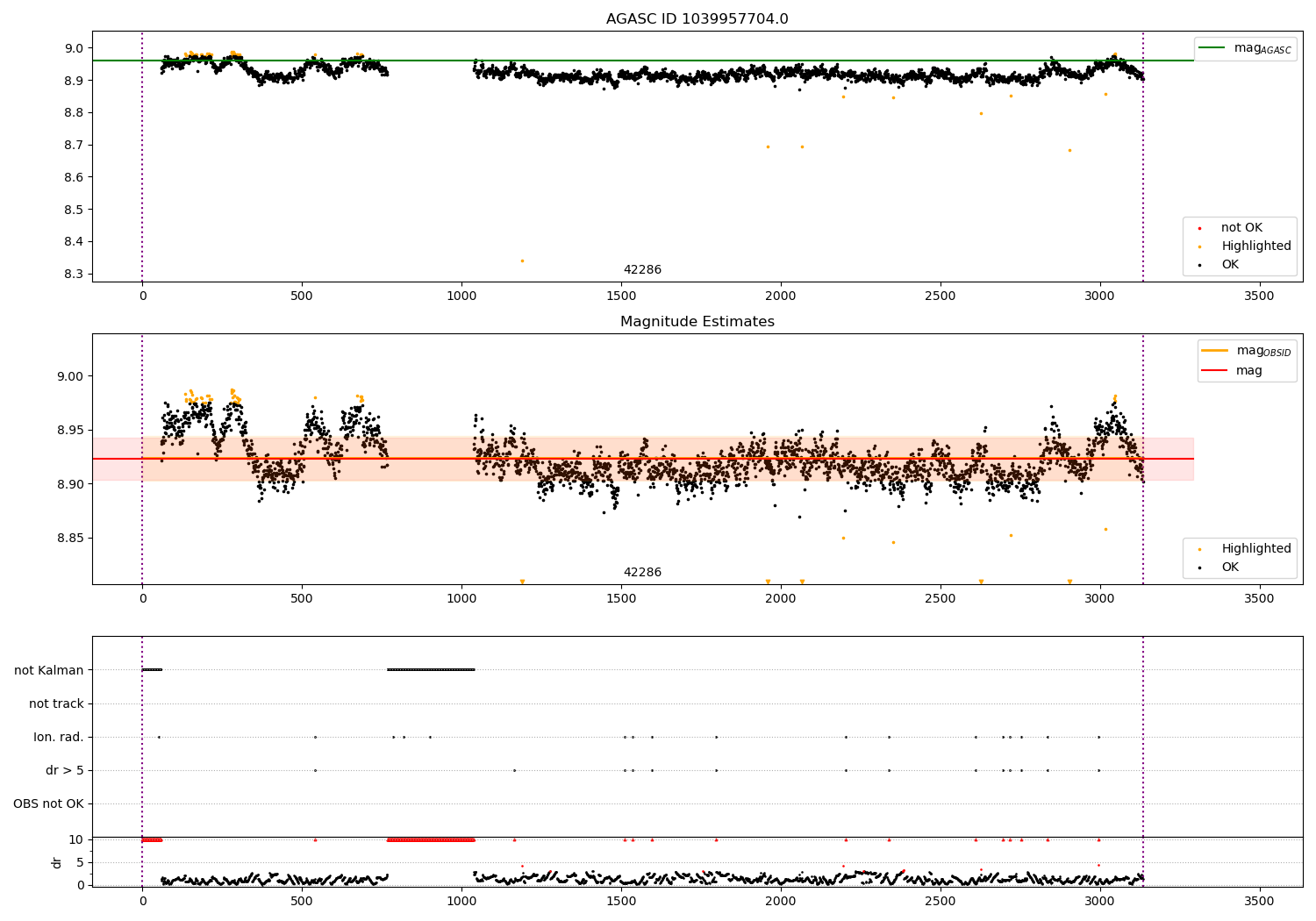Click the Magnitude Estimates subplot title

point(697,322)
